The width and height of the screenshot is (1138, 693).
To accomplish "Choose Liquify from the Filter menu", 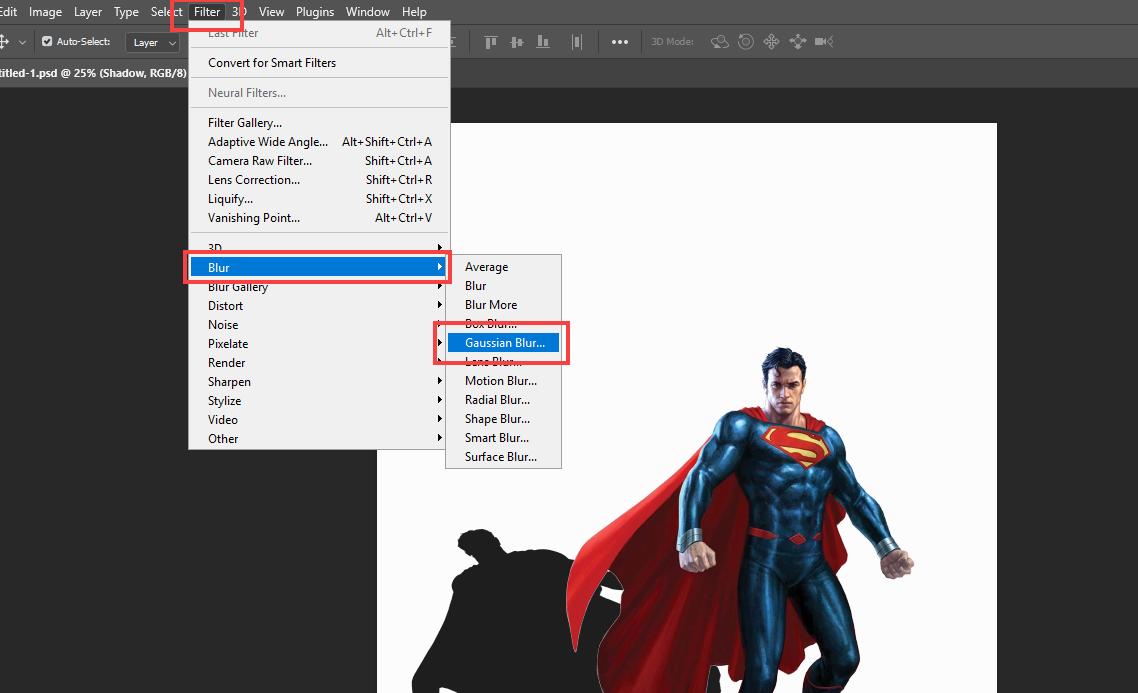I will tap(231, 198).
